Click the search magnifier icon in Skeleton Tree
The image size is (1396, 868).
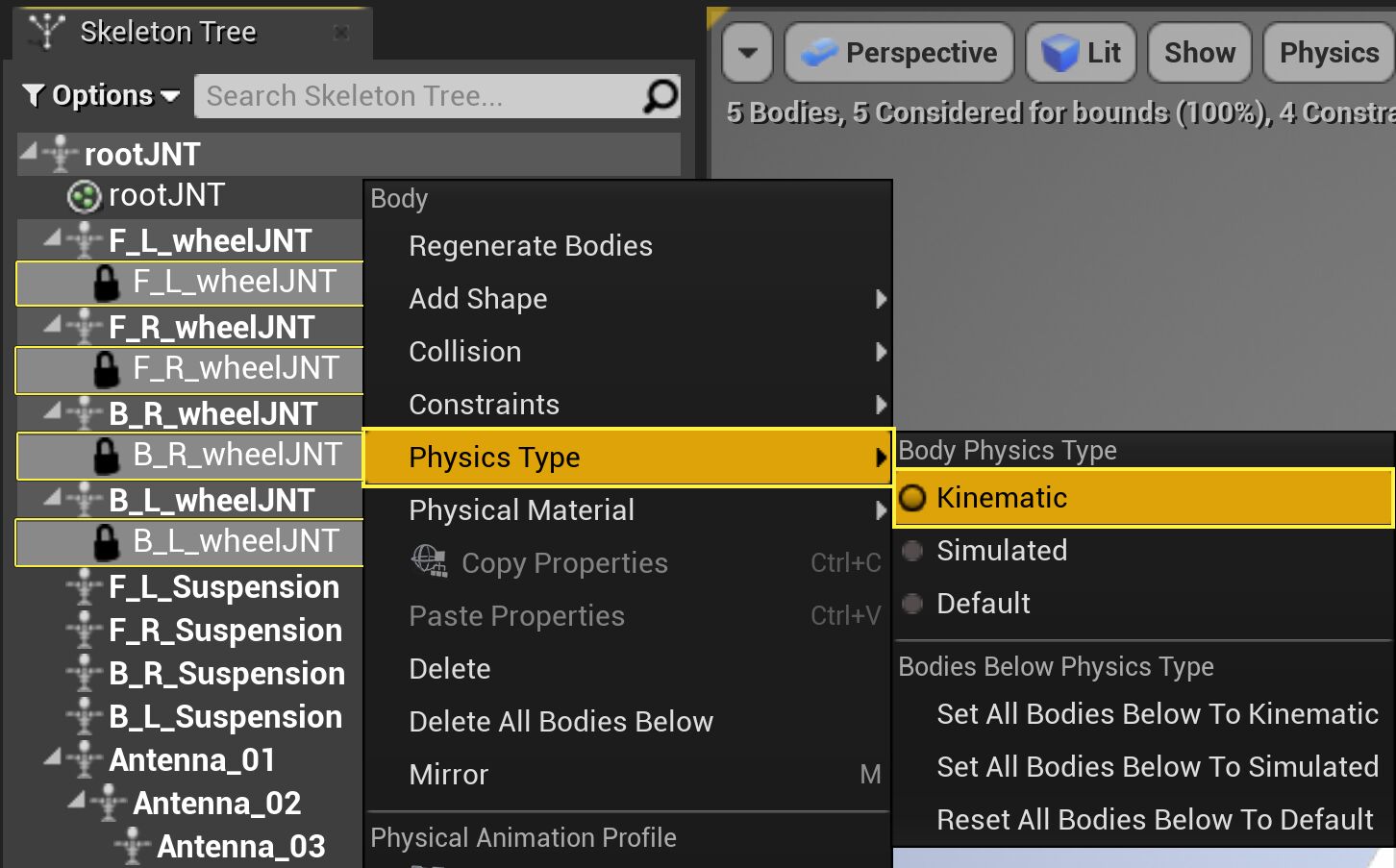coord(661,96)
